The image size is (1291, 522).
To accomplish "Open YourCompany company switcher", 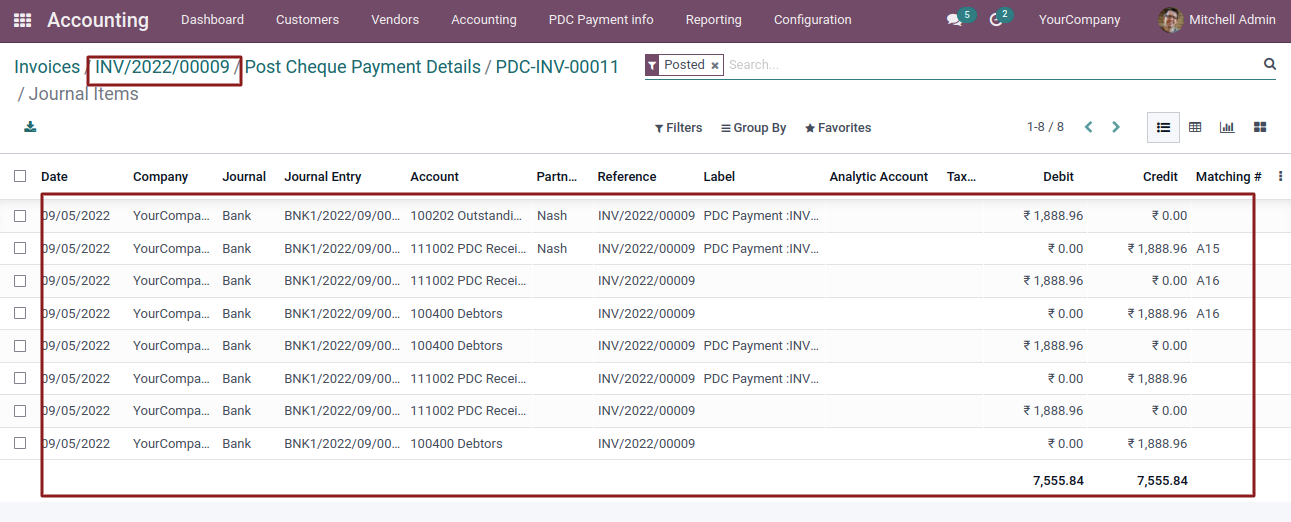I will pyautogui.click(x=1080, y=20).
